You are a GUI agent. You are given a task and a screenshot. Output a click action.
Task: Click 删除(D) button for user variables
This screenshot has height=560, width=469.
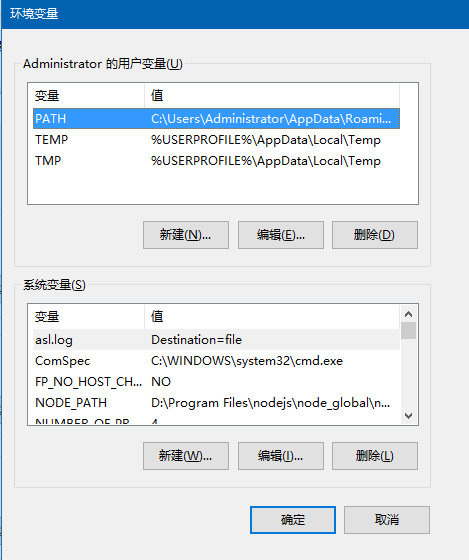point(375,235)
